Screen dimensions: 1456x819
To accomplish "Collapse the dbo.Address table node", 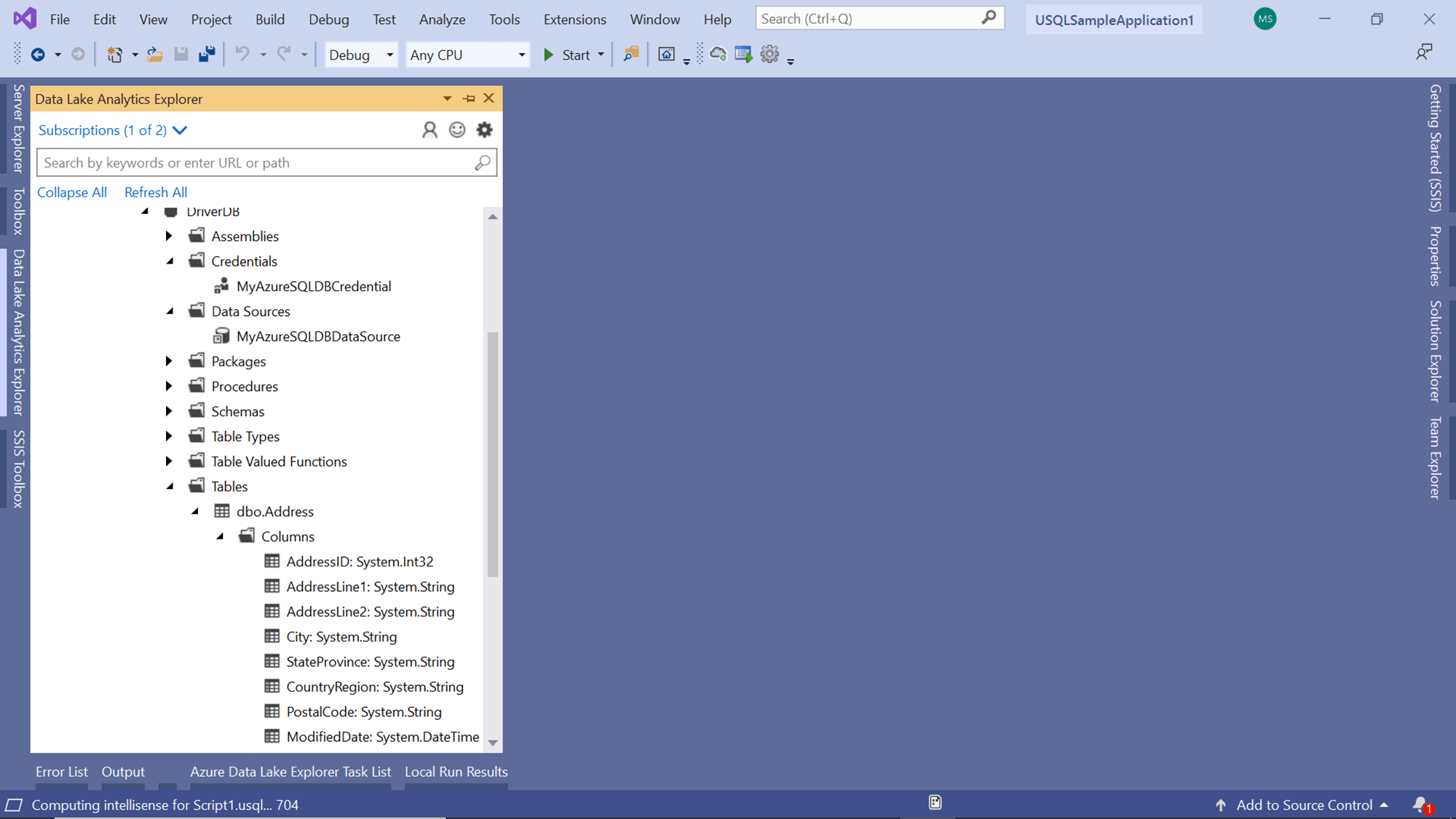I will tap(195, 511).
